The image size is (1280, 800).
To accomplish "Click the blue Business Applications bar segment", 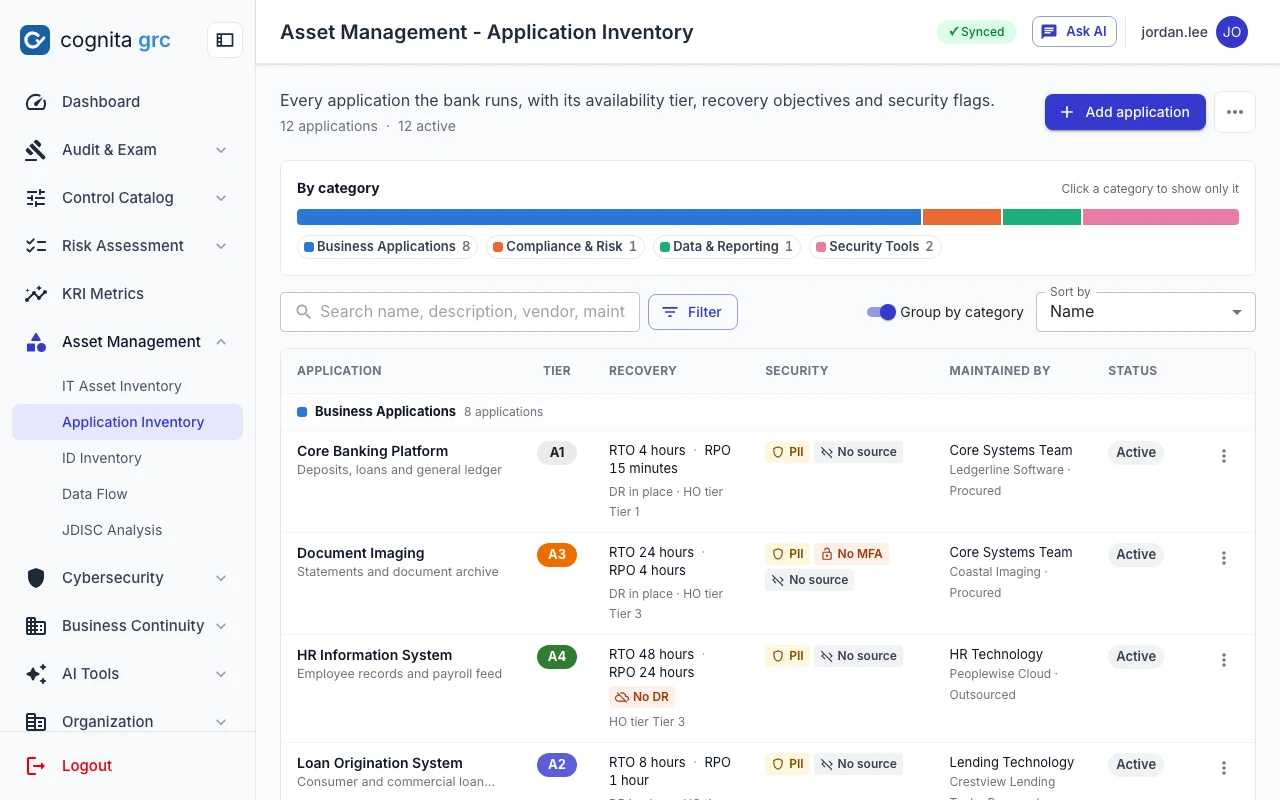I will (609, 217).
